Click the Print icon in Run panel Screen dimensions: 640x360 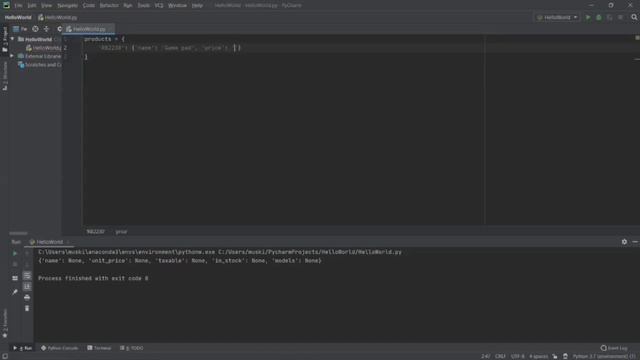coord(27,298)
